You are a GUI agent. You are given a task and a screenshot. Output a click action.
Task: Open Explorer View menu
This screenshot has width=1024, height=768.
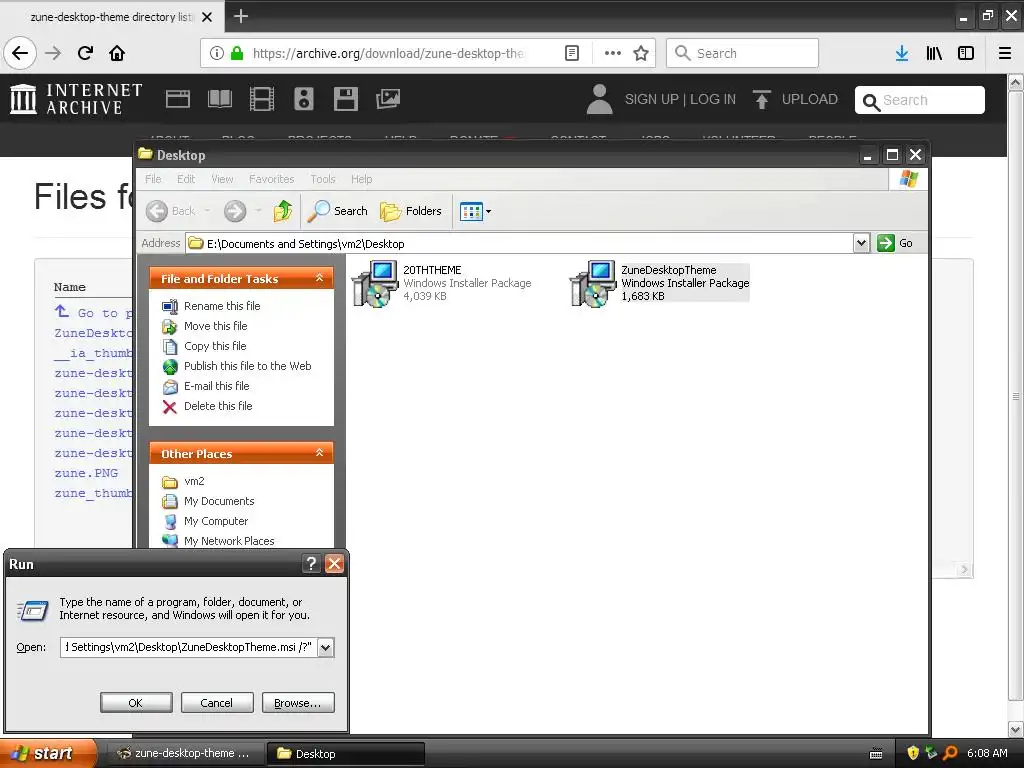pyautogui.click(x=222, y=179)
